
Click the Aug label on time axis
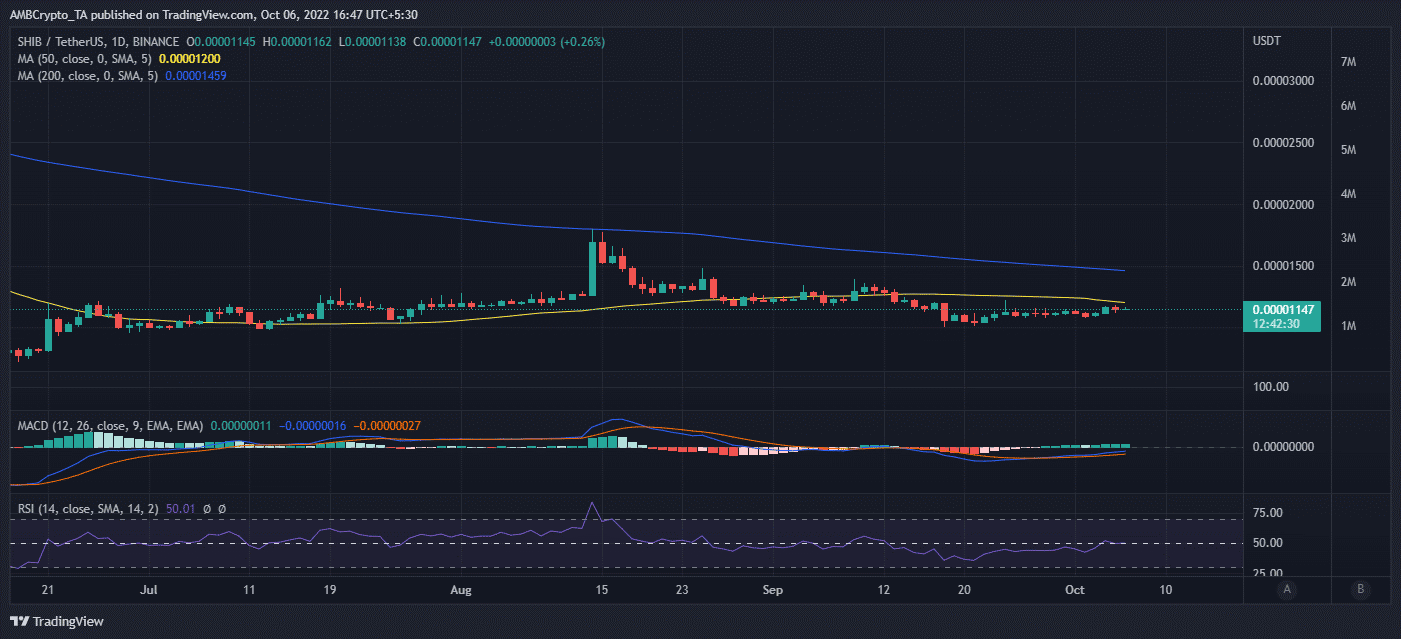point(460,591)
